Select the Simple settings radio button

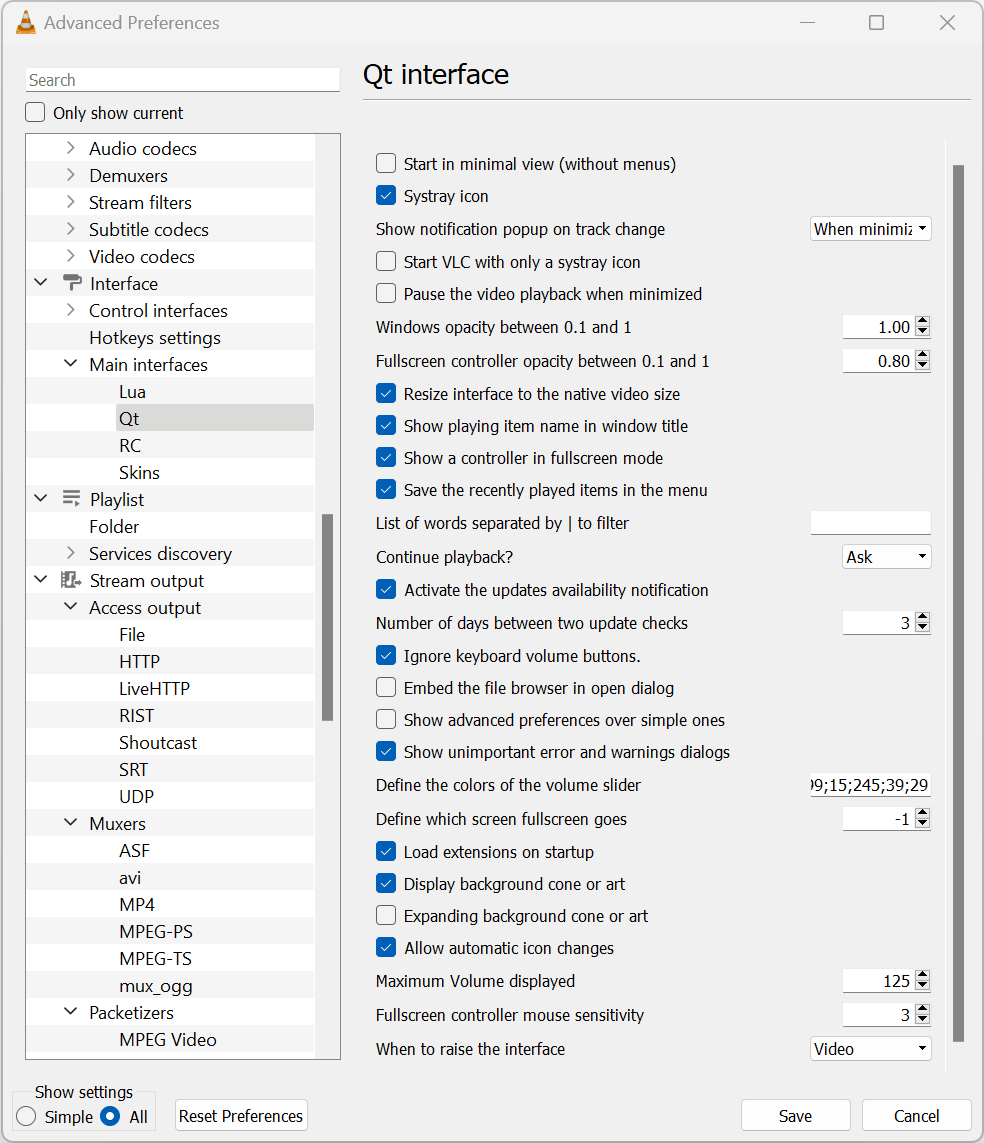(28, 1116)
